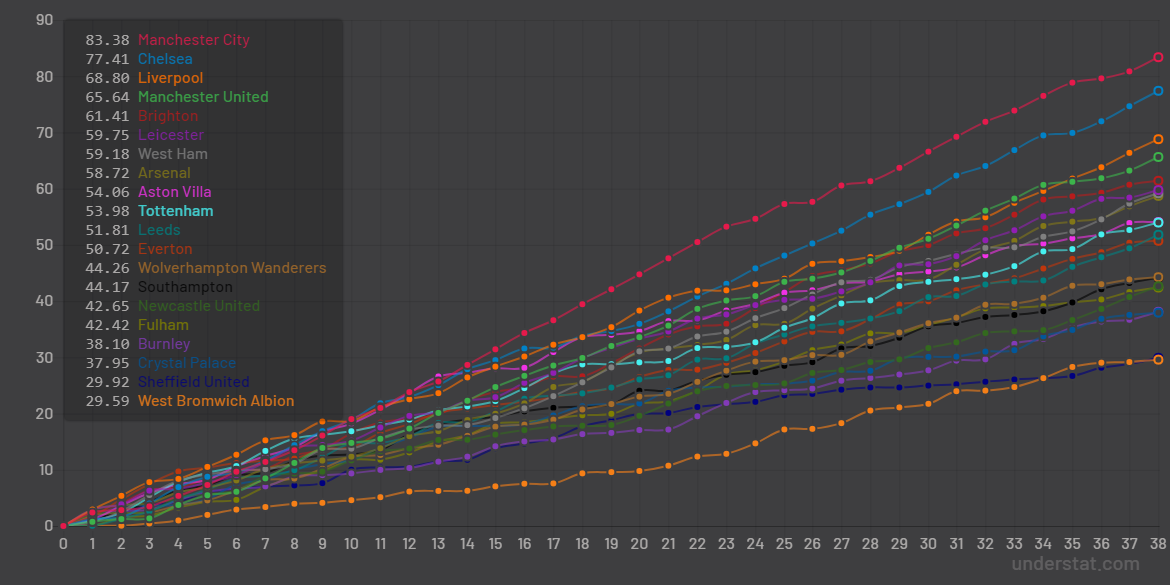The width and height of the screenshot is (1170, 585).
Task: Click the 53.98 value beside Tottenham
Action: (x=107, y=211)
